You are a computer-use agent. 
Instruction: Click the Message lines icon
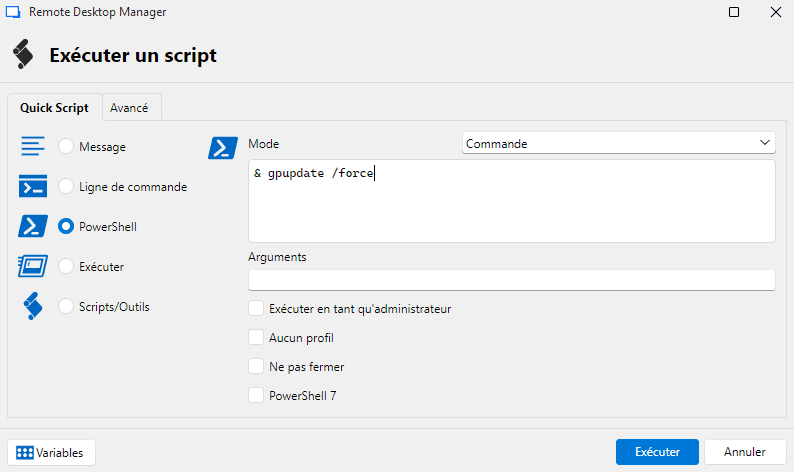click(x=33, y=146)
